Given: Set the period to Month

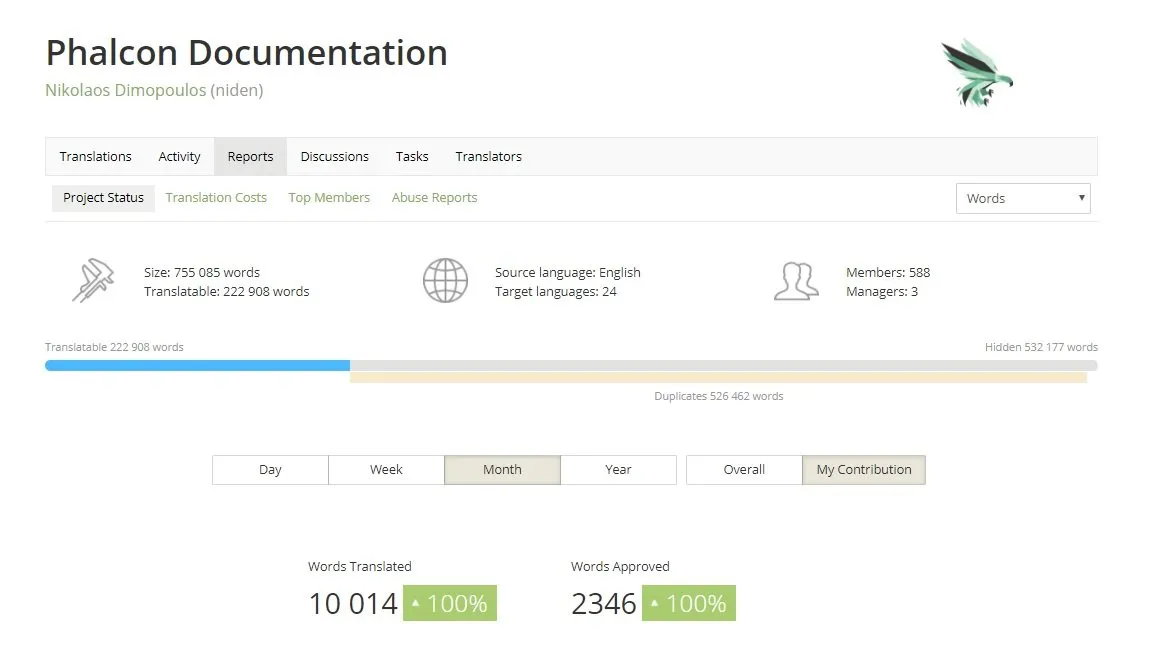Looking at the screenshot, I should pyautogui.click(x=502, y=470).
